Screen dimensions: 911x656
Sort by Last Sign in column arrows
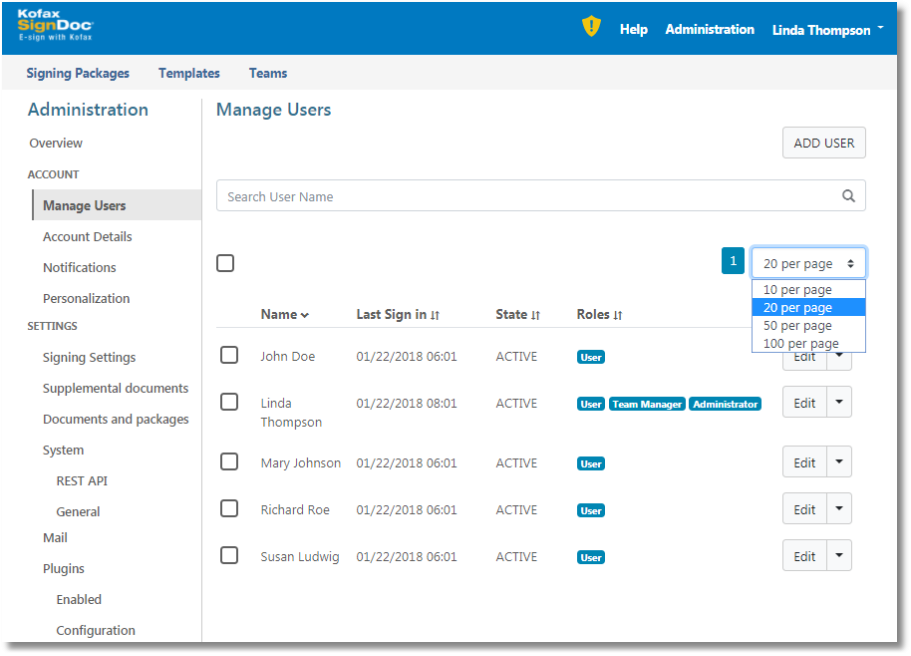coord(435,315)
